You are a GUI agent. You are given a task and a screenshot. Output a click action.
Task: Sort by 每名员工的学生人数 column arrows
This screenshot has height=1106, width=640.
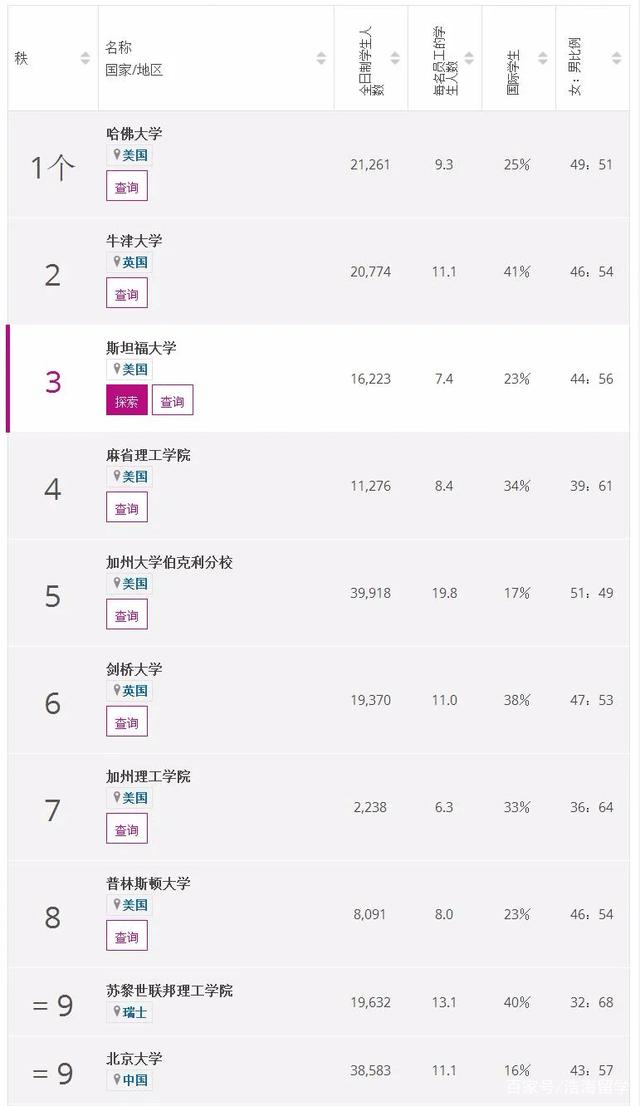click(469, 58)
